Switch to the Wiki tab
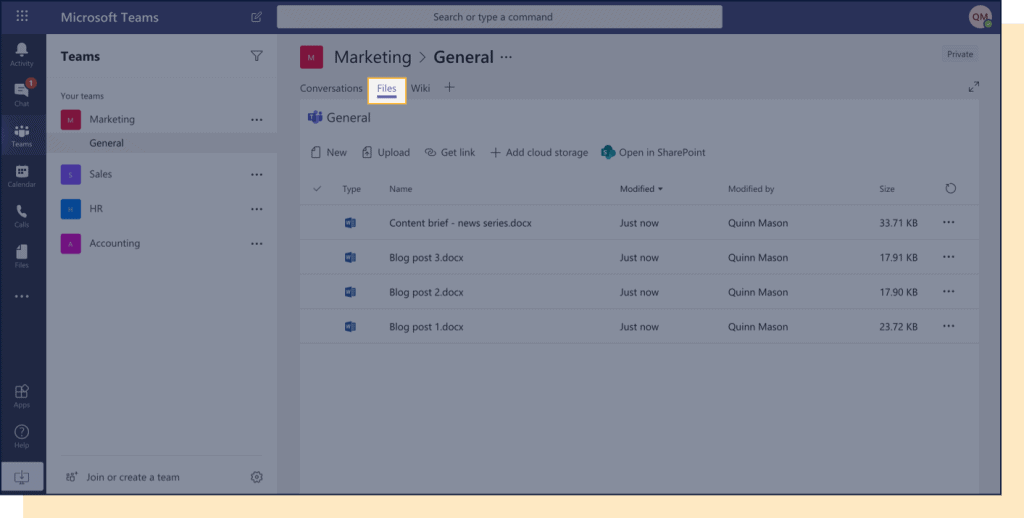The height and width of the screenshot is (518, 1024). (x=420, y=88)
